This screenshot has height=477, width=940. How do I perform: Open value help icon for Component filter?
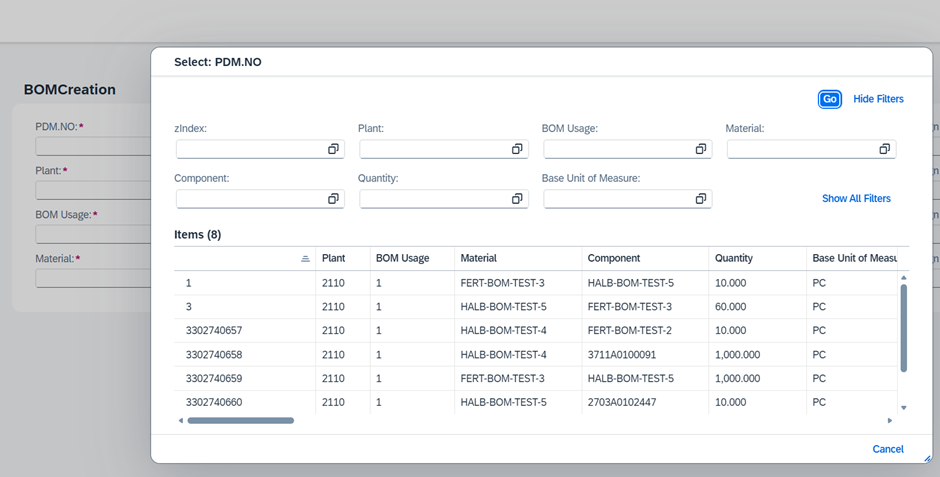coord(333,199)
